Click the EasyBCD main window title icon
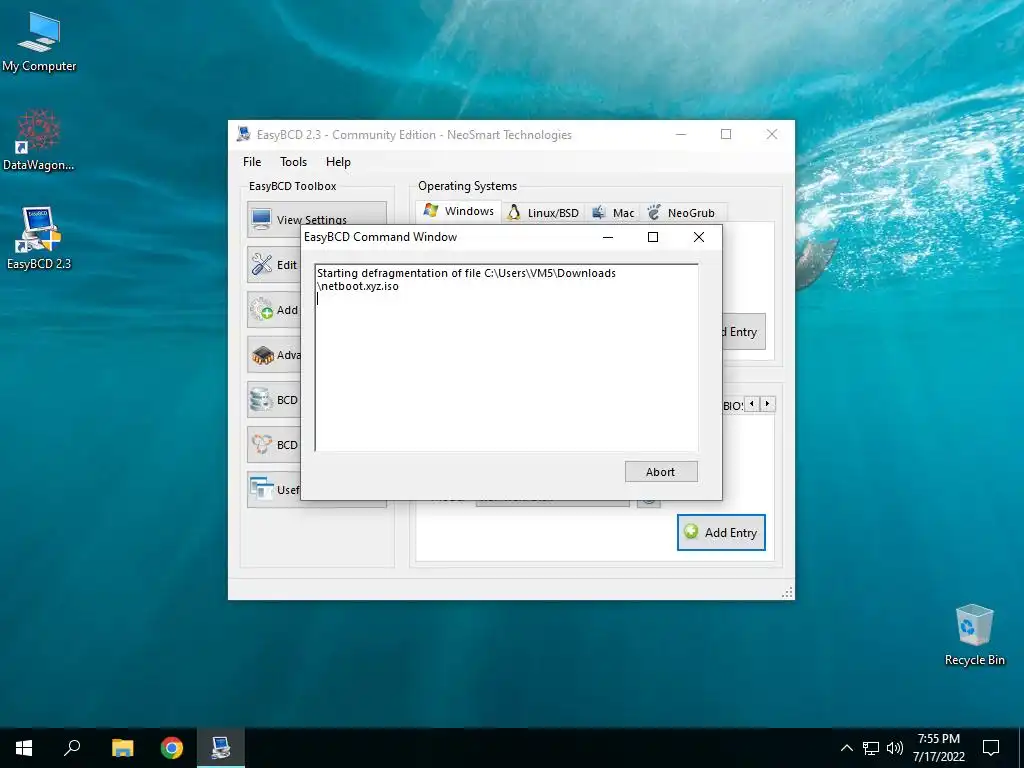This screenshot has height=768, width=1024. (244, 135)
